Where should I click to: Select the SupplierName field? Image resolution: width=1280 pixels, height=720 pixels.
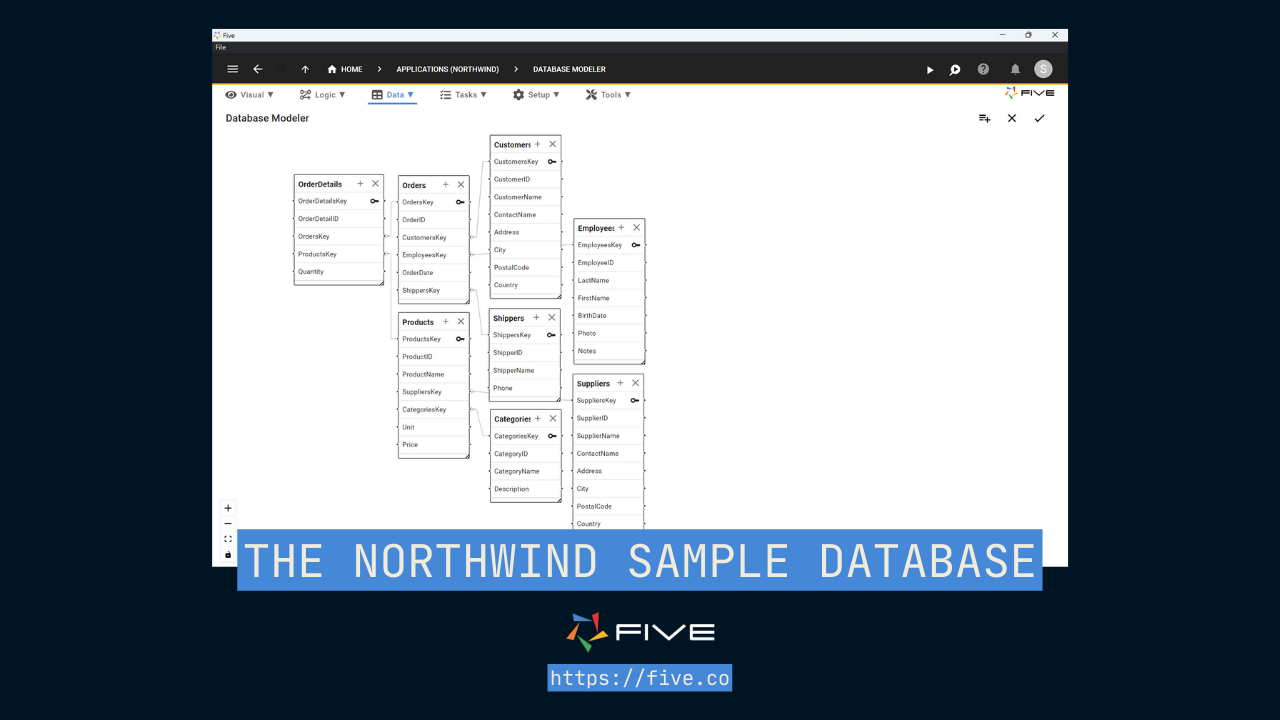[608, 436]
